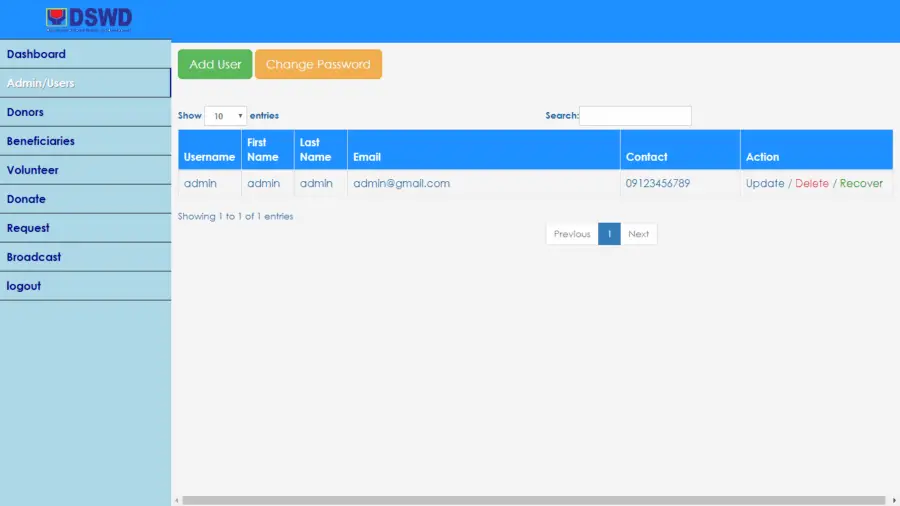Click the scrollbar right arrow

(894, 500)
